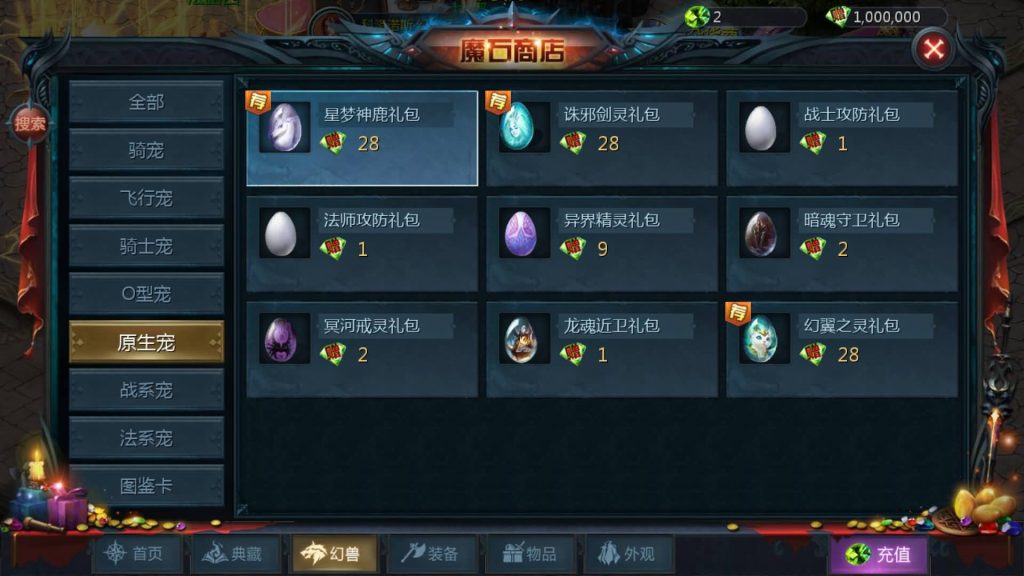
Task: Click the 星梦神鹿礼包 egg icon
Action: coord(285,127)
